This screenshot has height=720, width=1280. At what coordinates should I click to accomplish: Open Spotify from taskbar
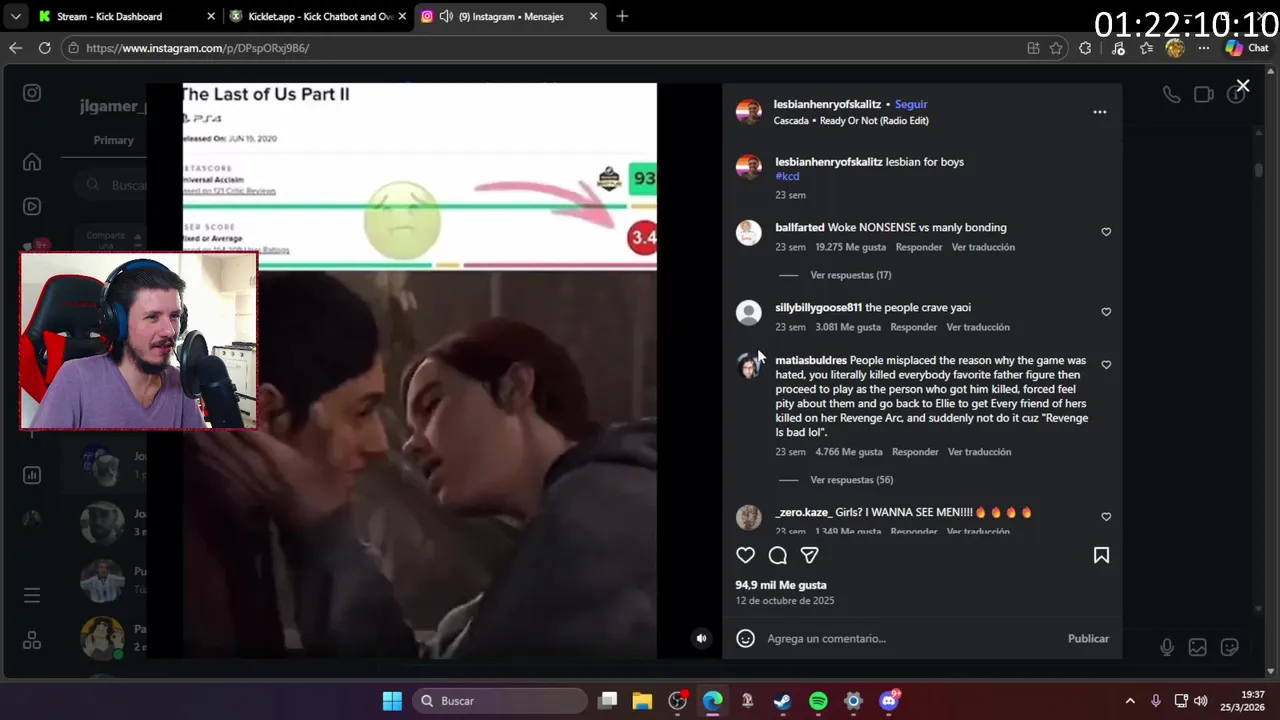coord(818,701)
